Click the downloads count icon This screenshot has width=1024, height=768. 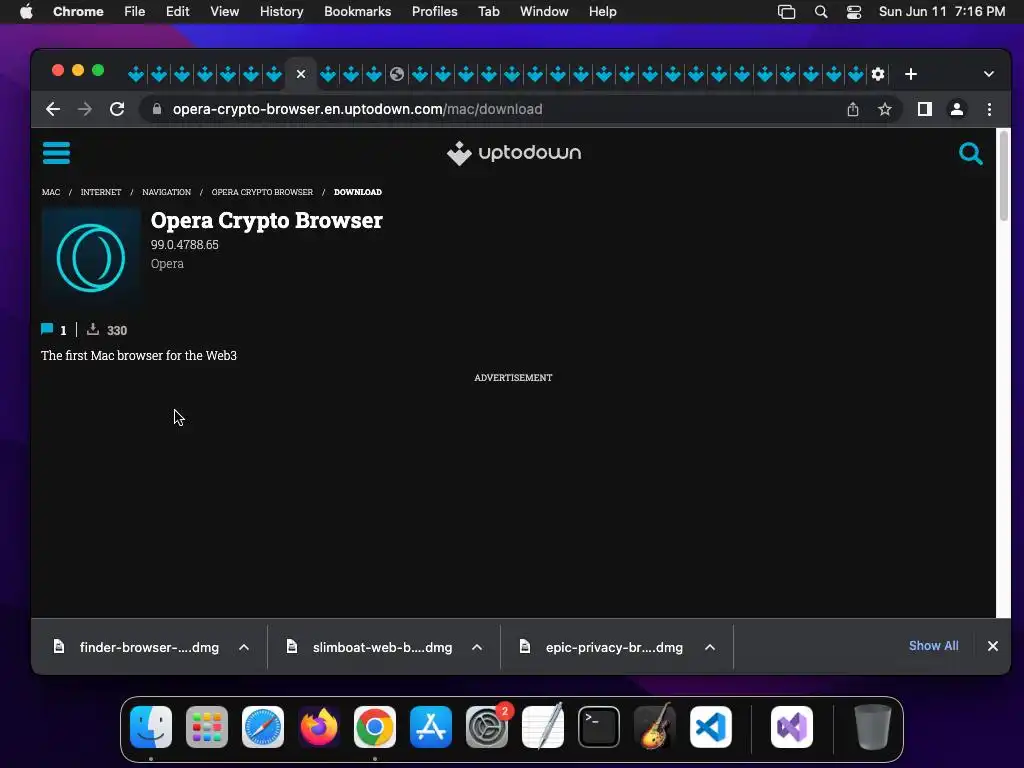(x=93, y=329)
